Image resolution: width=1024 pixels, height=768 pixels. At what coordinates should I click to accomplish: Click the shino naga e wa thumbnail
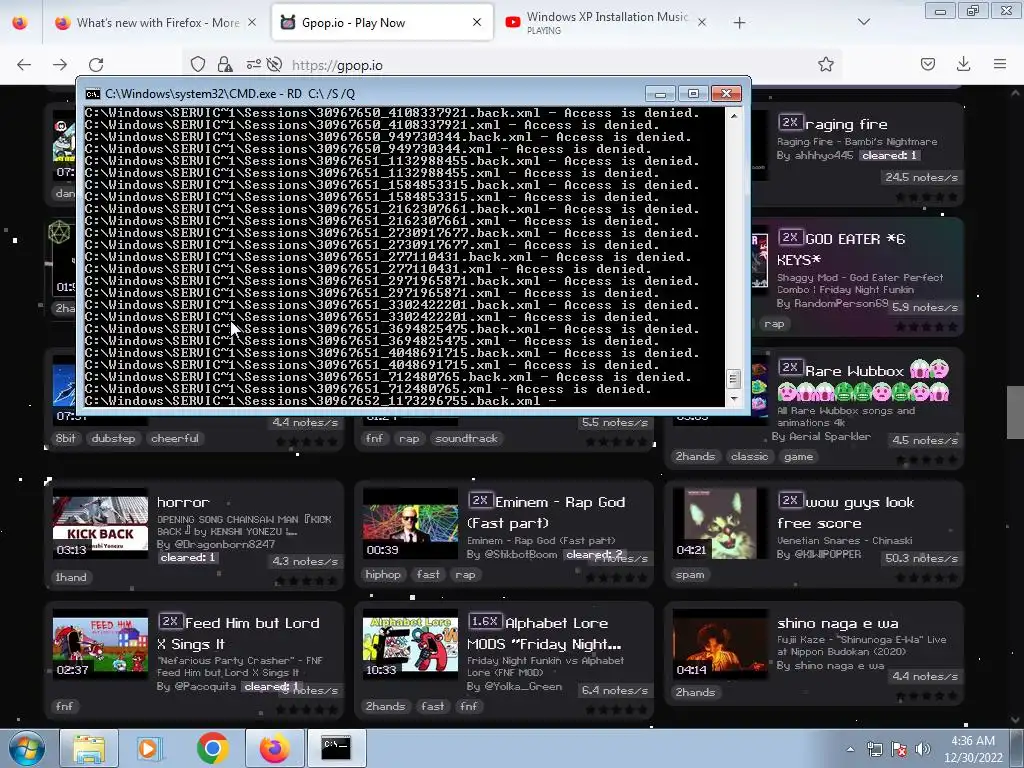(x=720, y=645)
